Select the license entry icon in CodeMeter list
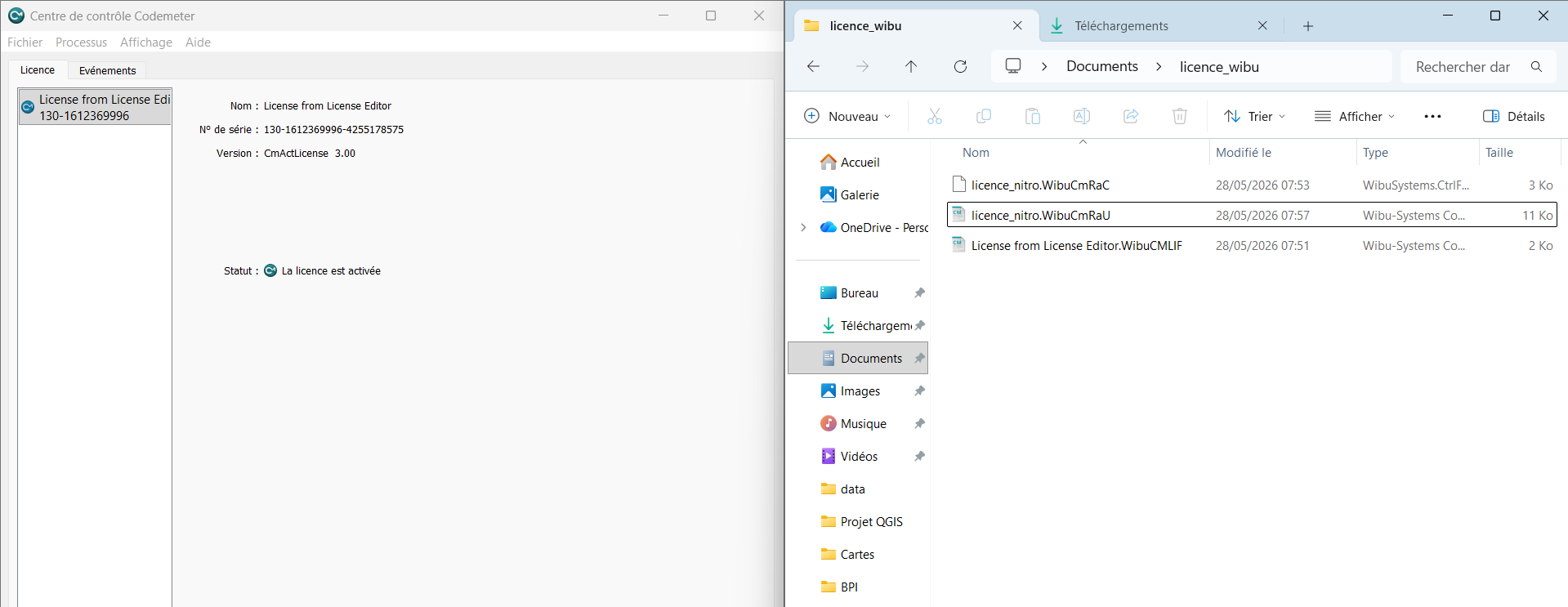This screenshot has width=1568, height=607. click(x=28, y=107)
